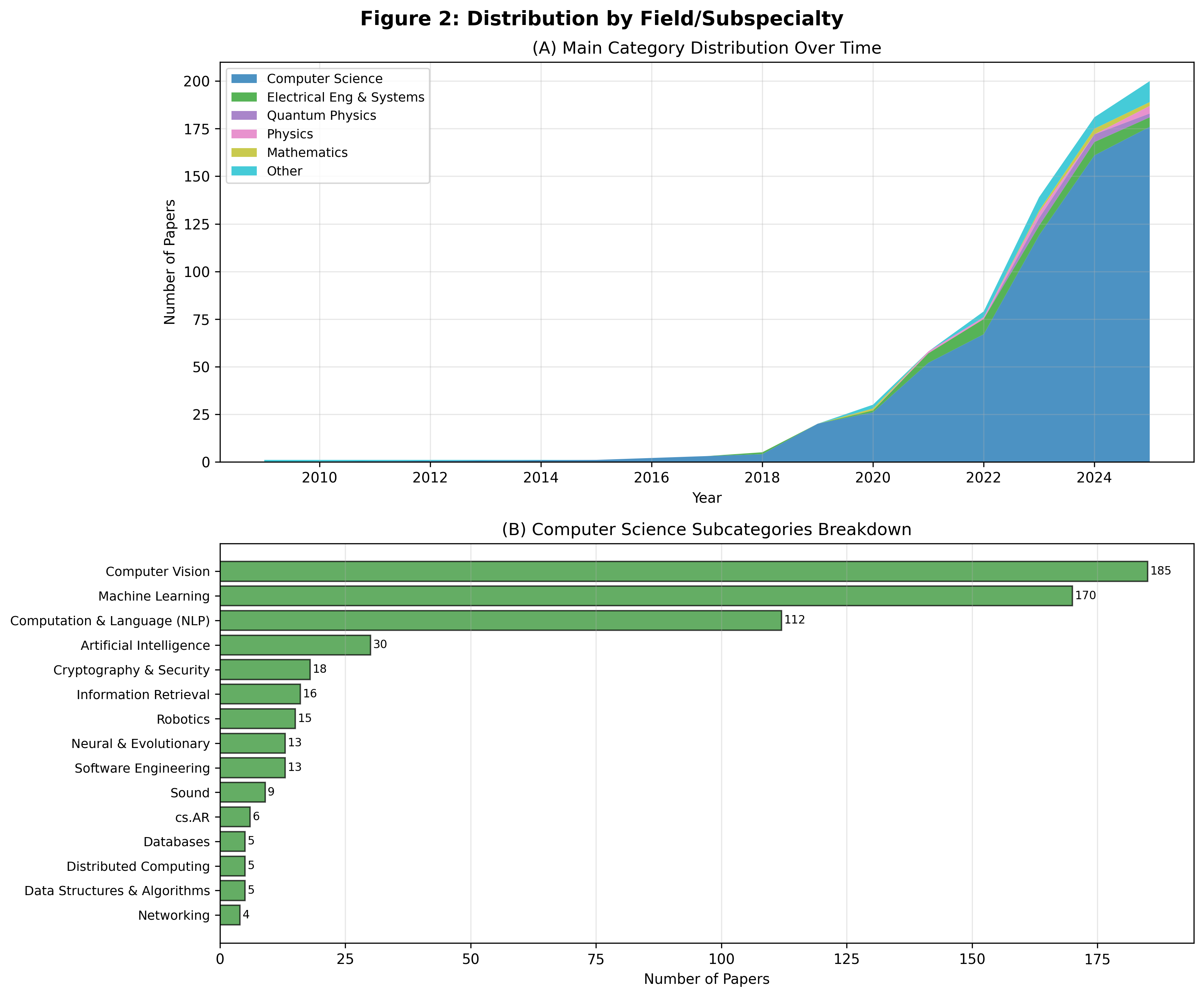Click the Quantum Physics legend swatch
The height and width of the screenshot is (997, 1204).
(x=245, y=116)
